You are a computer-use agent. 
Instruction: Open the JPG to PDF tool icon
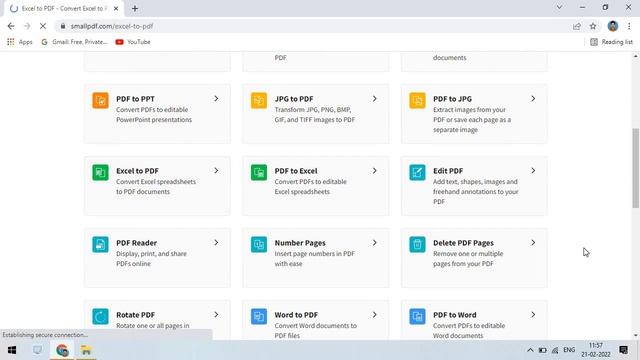point(259,100)
